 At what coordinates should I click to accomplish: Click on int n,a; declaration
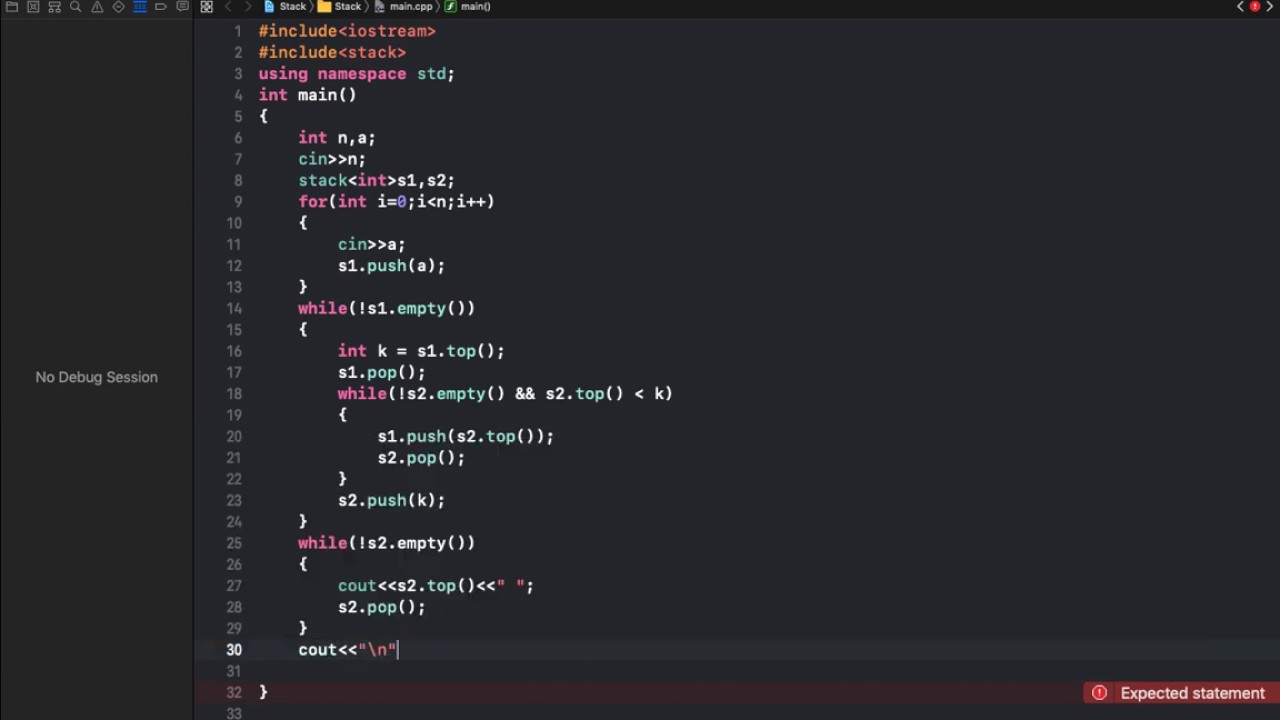[x=337, y=138]
